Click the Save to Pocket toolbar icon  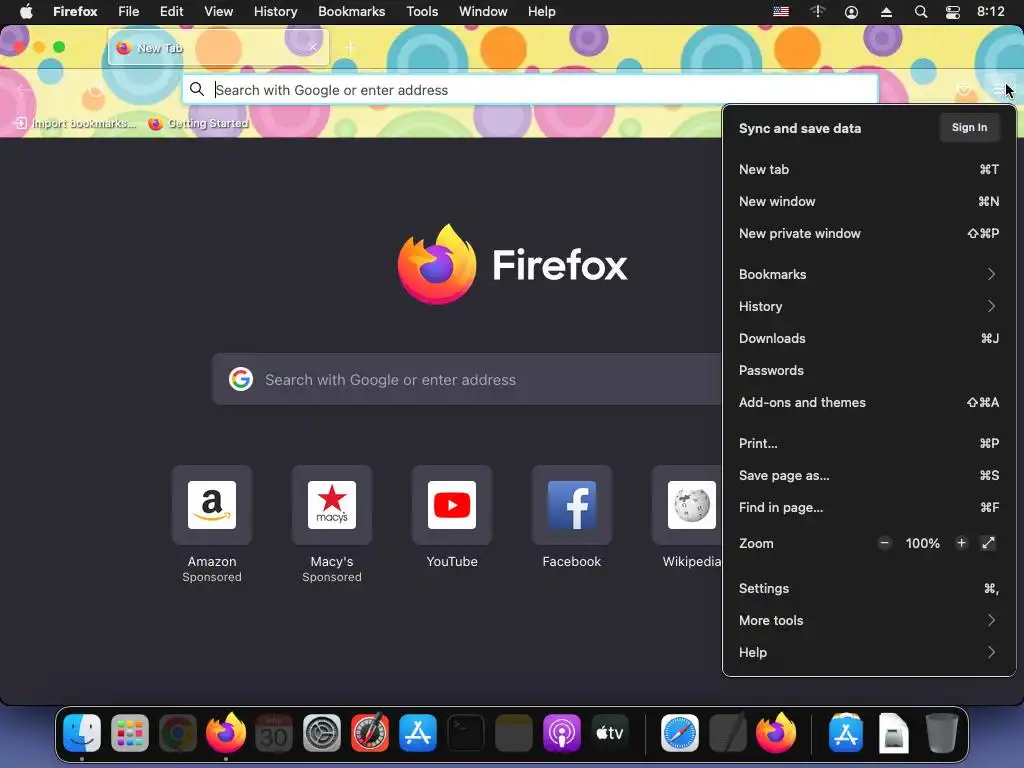pos(963,89)
